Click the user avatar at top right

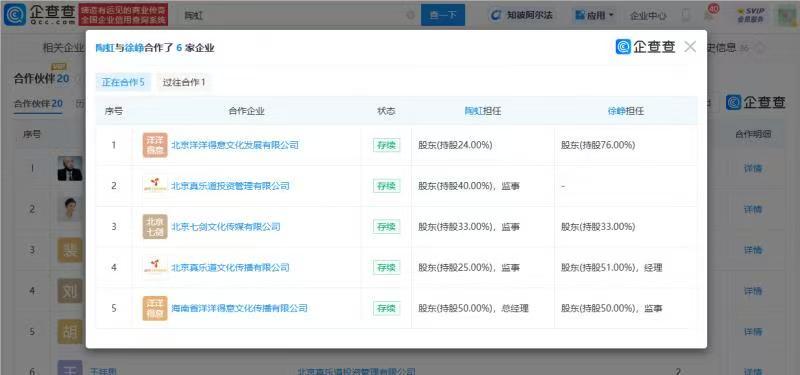(787, 16)
